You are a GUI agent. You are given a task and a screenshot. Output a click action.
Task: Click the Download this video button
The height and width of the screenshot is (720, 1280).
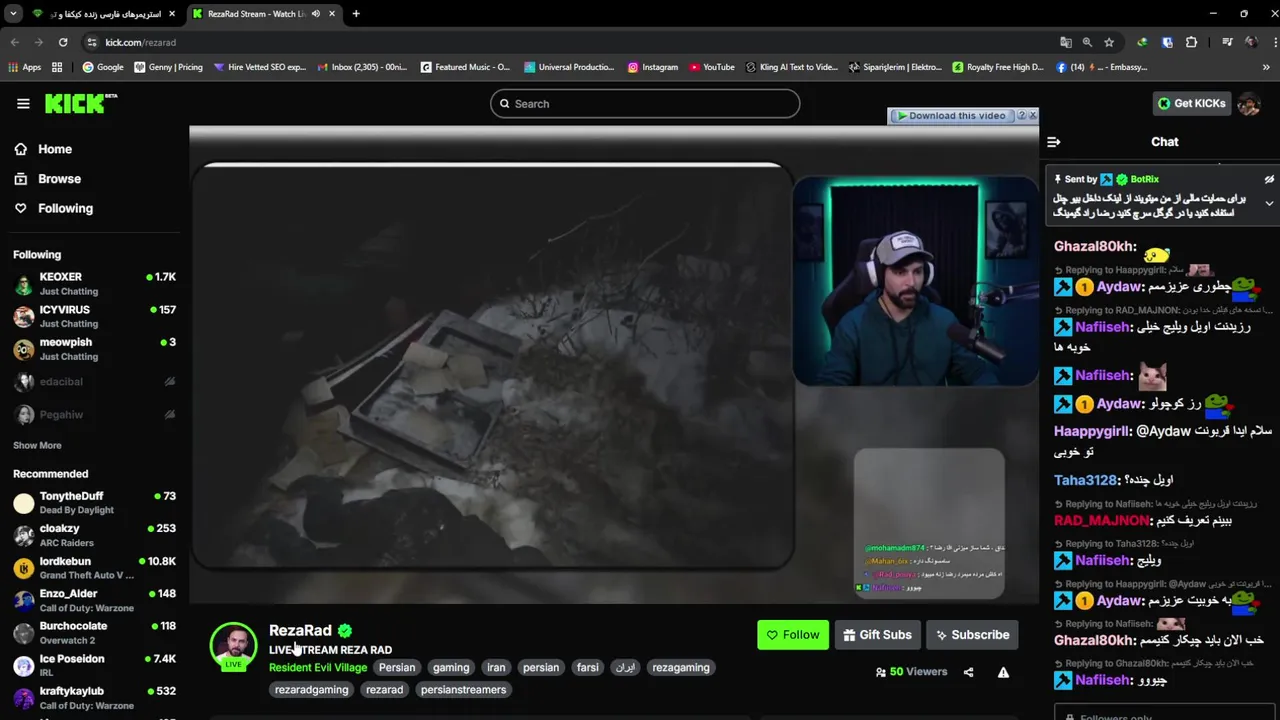click(x=951, y=116)
